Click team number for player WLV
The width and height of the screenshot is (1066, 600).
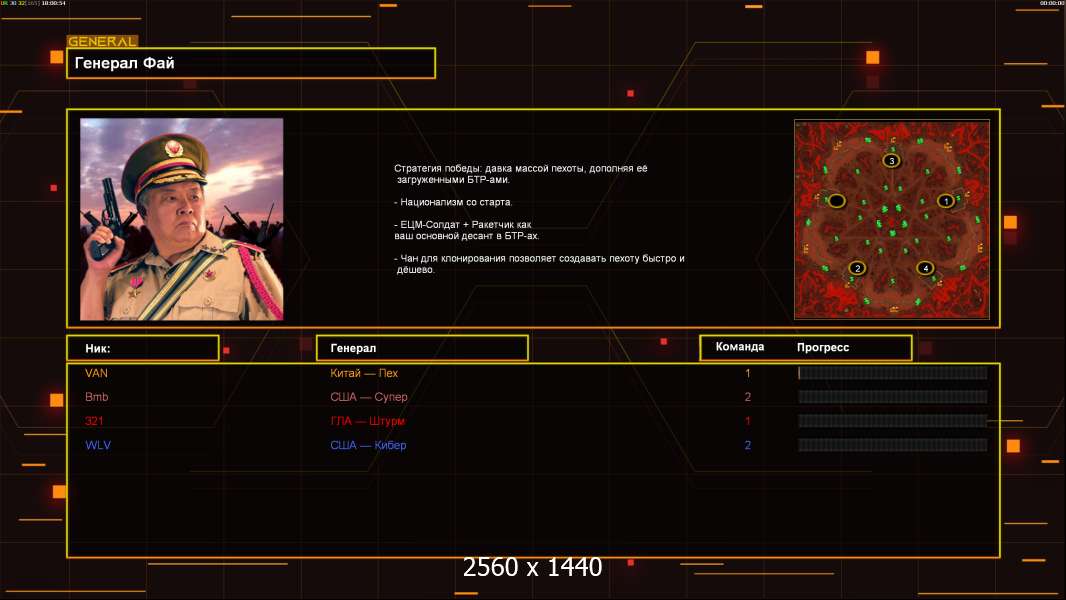748,445
